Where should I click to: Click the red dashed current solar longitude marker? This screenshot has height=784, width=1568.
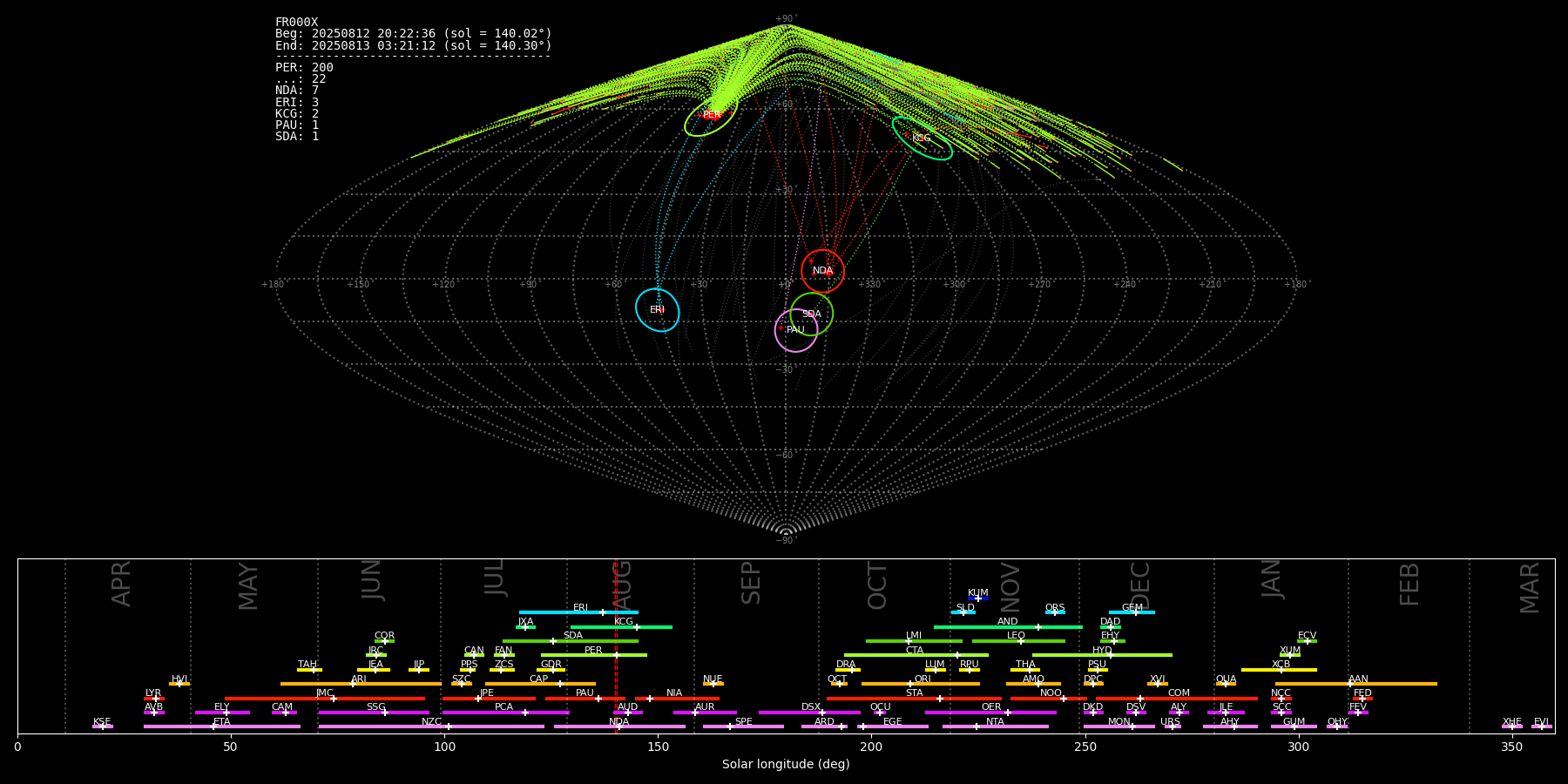[616, 645]
